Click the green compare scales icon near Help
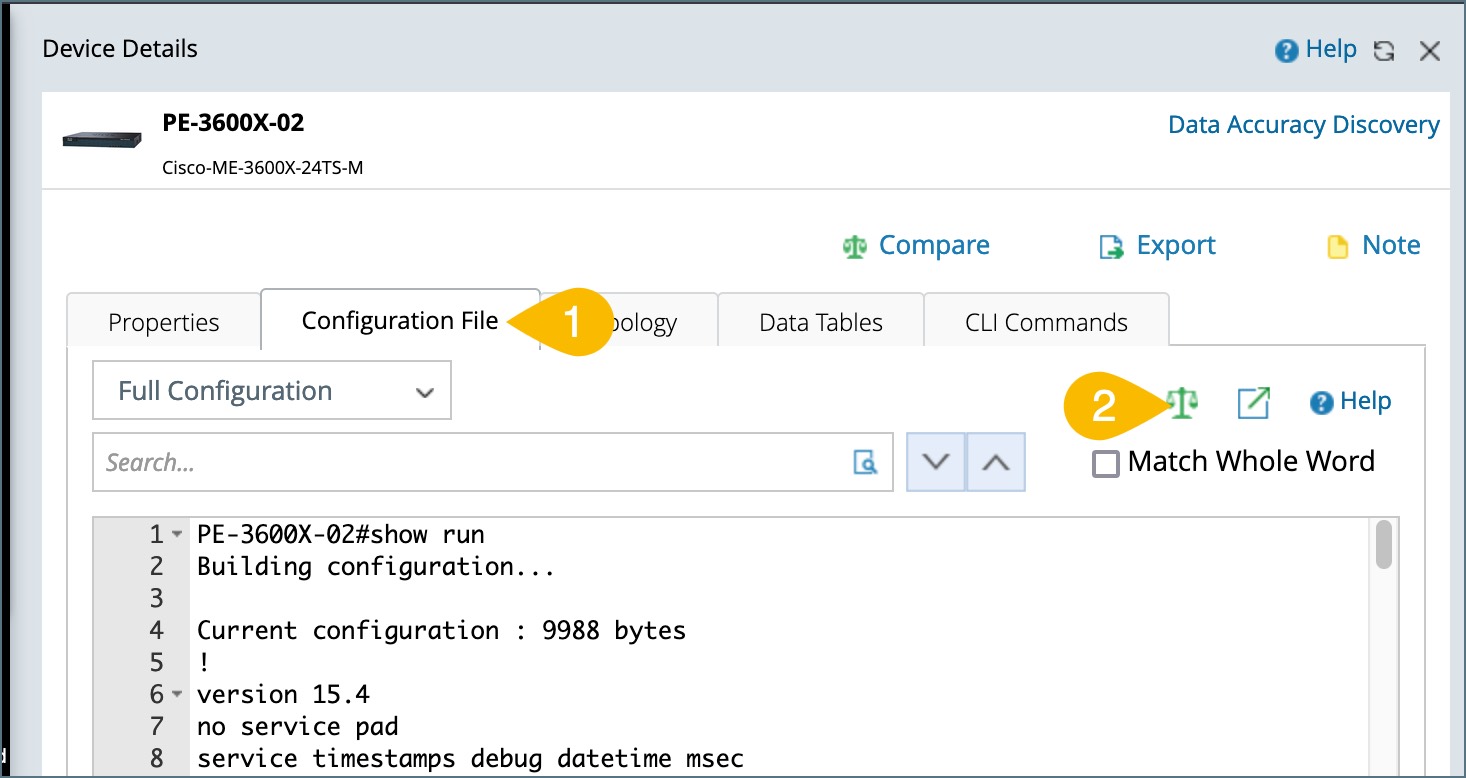The image size is (1466, 778). click(1182, 403)
